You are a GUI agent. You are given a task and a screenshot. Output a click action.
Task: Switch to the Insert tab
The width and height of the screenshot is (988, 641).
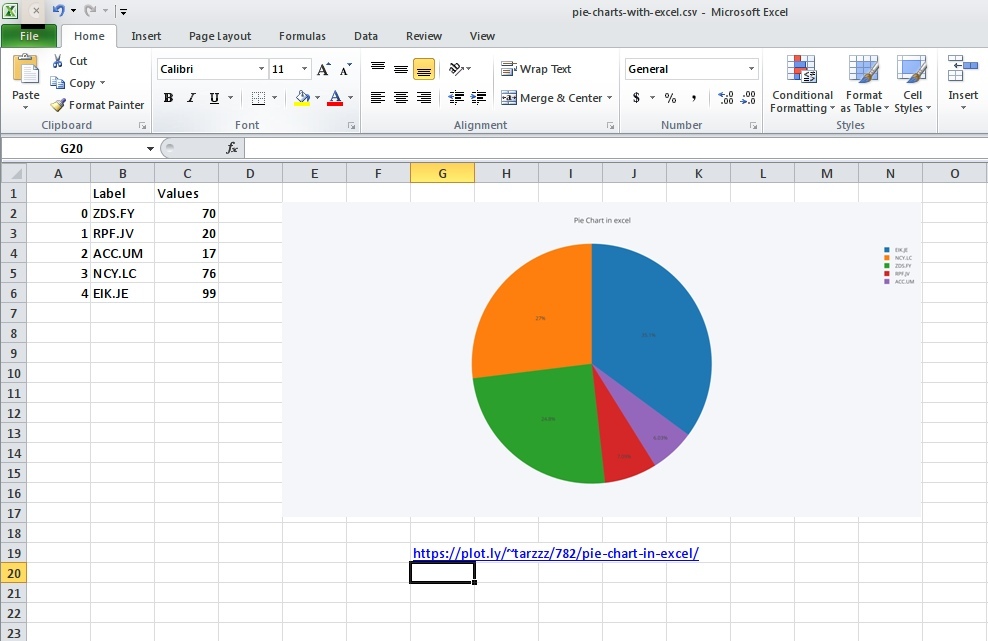click(x=146, y=36)
